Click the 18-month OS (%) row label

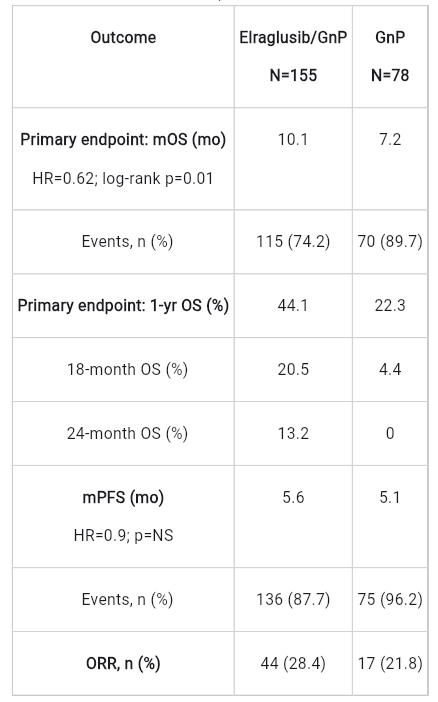coord(127,369)
